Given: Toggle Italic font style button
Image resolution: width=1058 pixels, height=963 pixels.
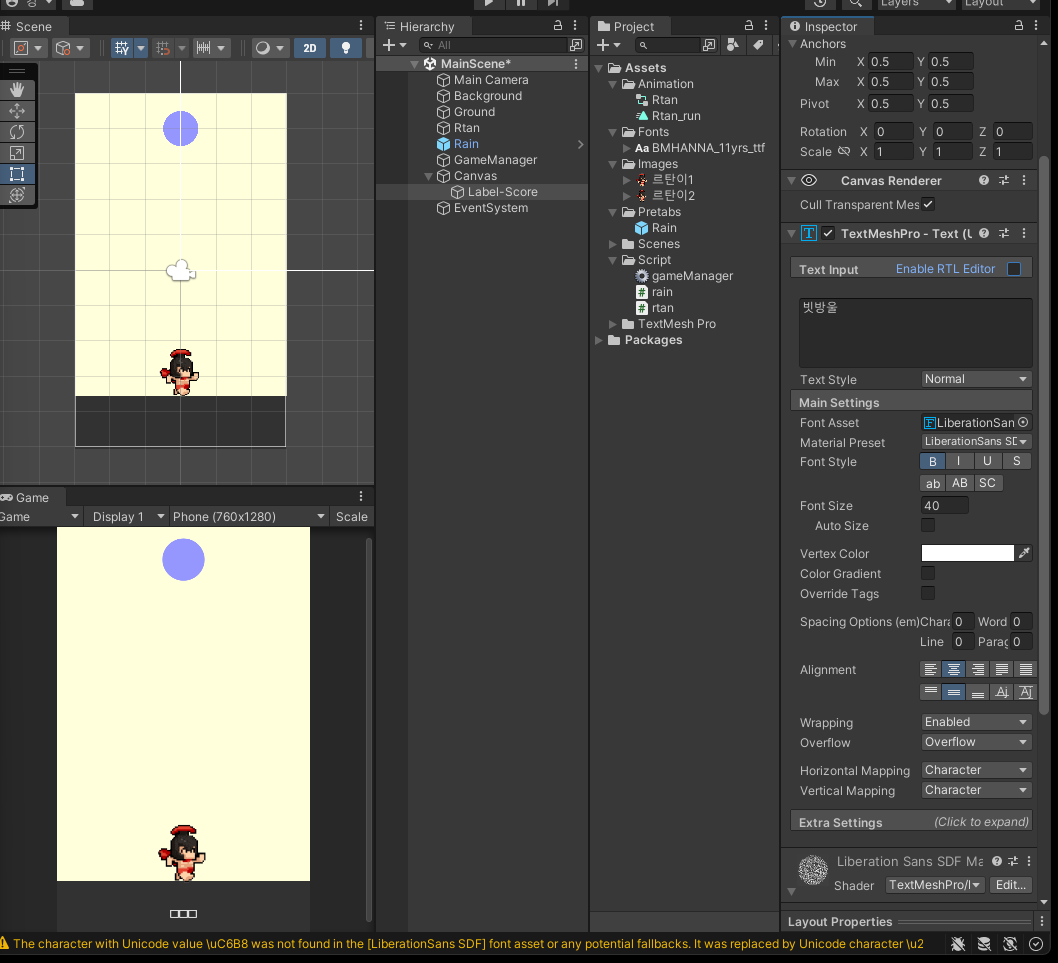Looking at the screenshot, I should coord(959,462).
